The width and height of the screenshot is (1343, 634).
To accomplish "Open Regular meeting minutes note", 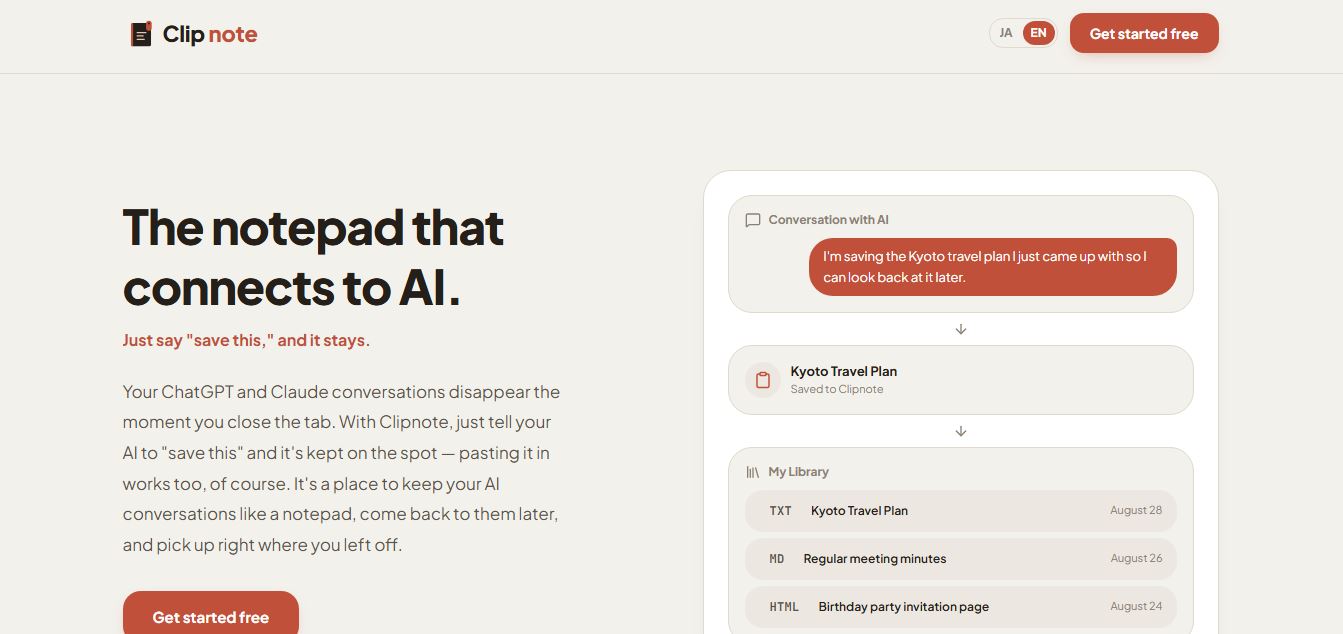I will click(x=961, y=559).
